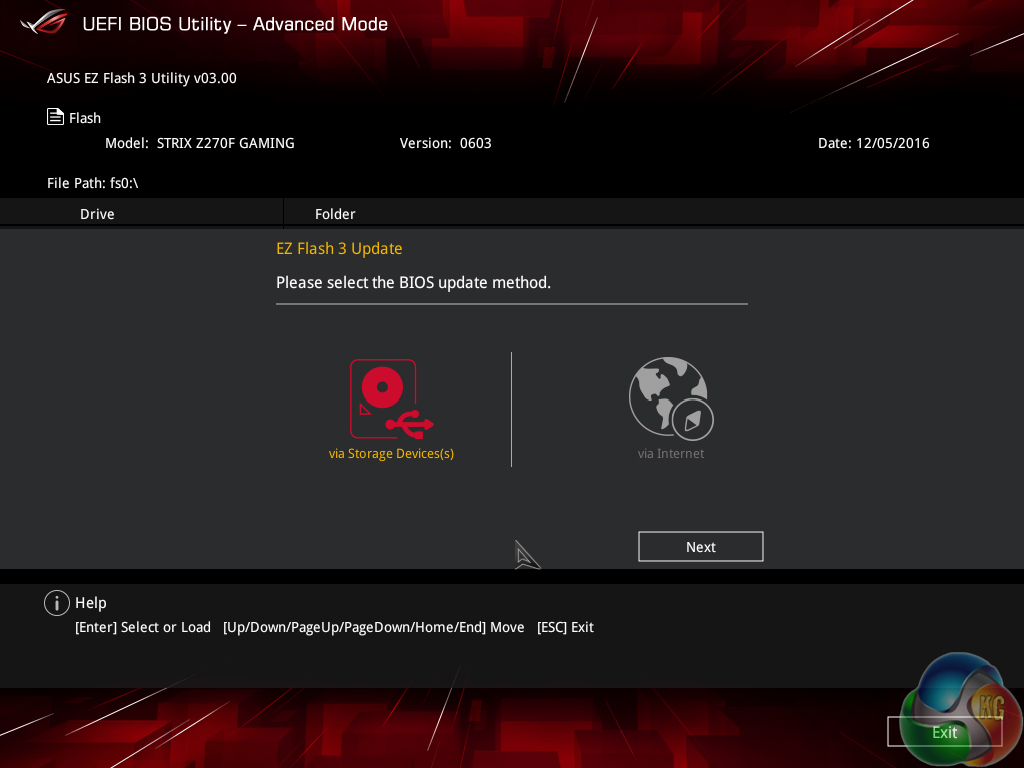Viewport: 1024px width, 768px height.
Task: Click the 'Version: 0603' text
Action: click(445, 143)
